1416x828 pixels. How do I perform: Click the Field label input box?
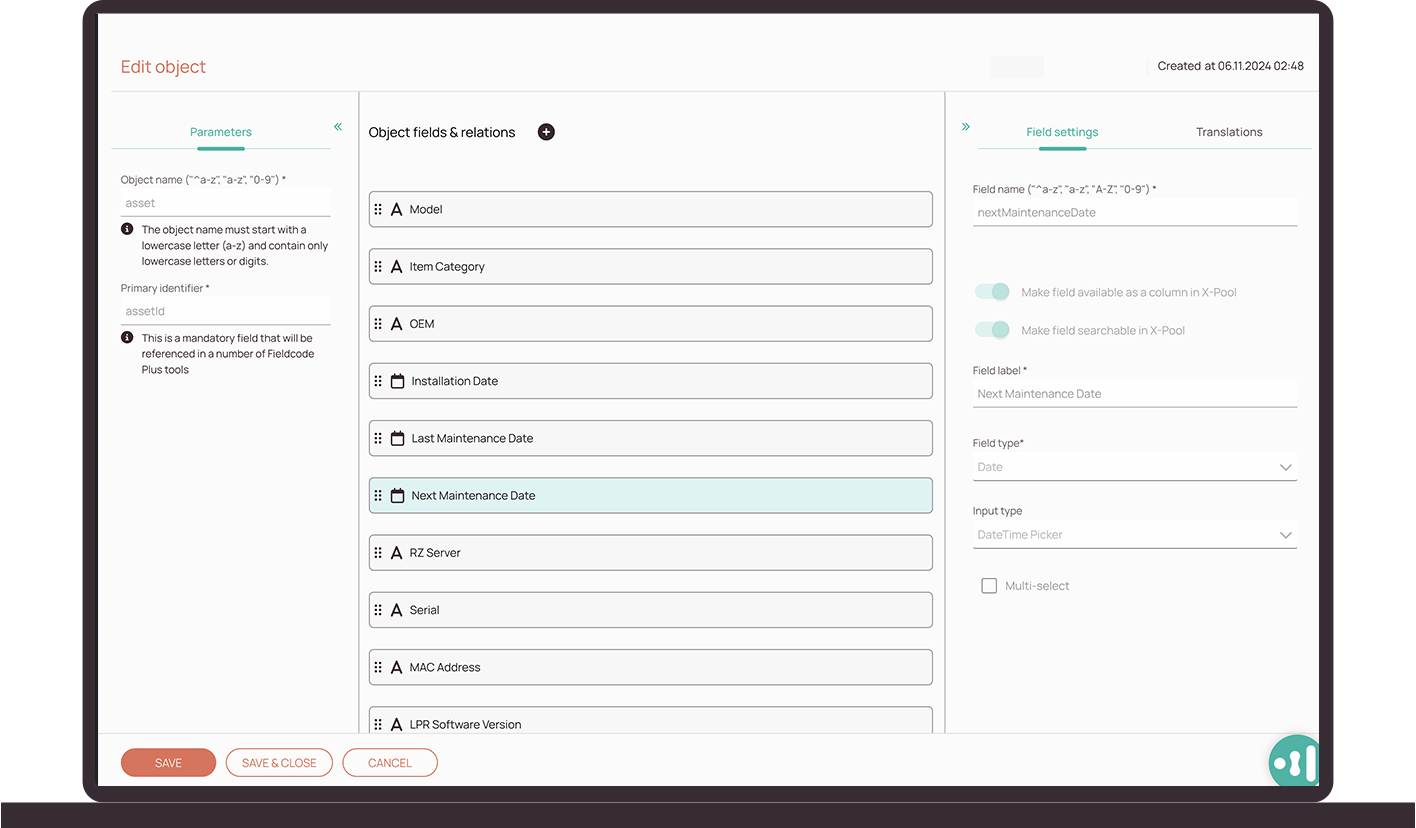1134,394
